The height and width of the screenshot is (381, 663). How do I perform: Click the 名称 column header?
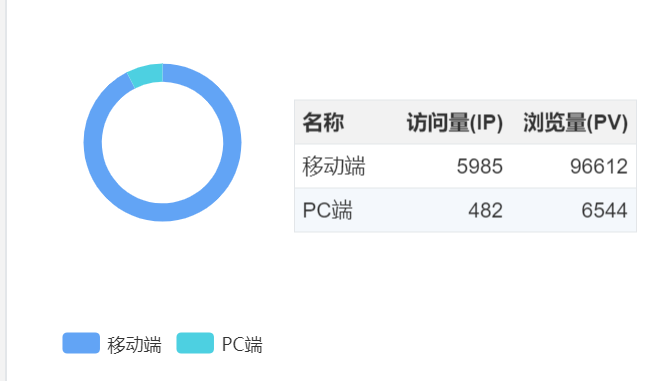[x=323, y=123]
